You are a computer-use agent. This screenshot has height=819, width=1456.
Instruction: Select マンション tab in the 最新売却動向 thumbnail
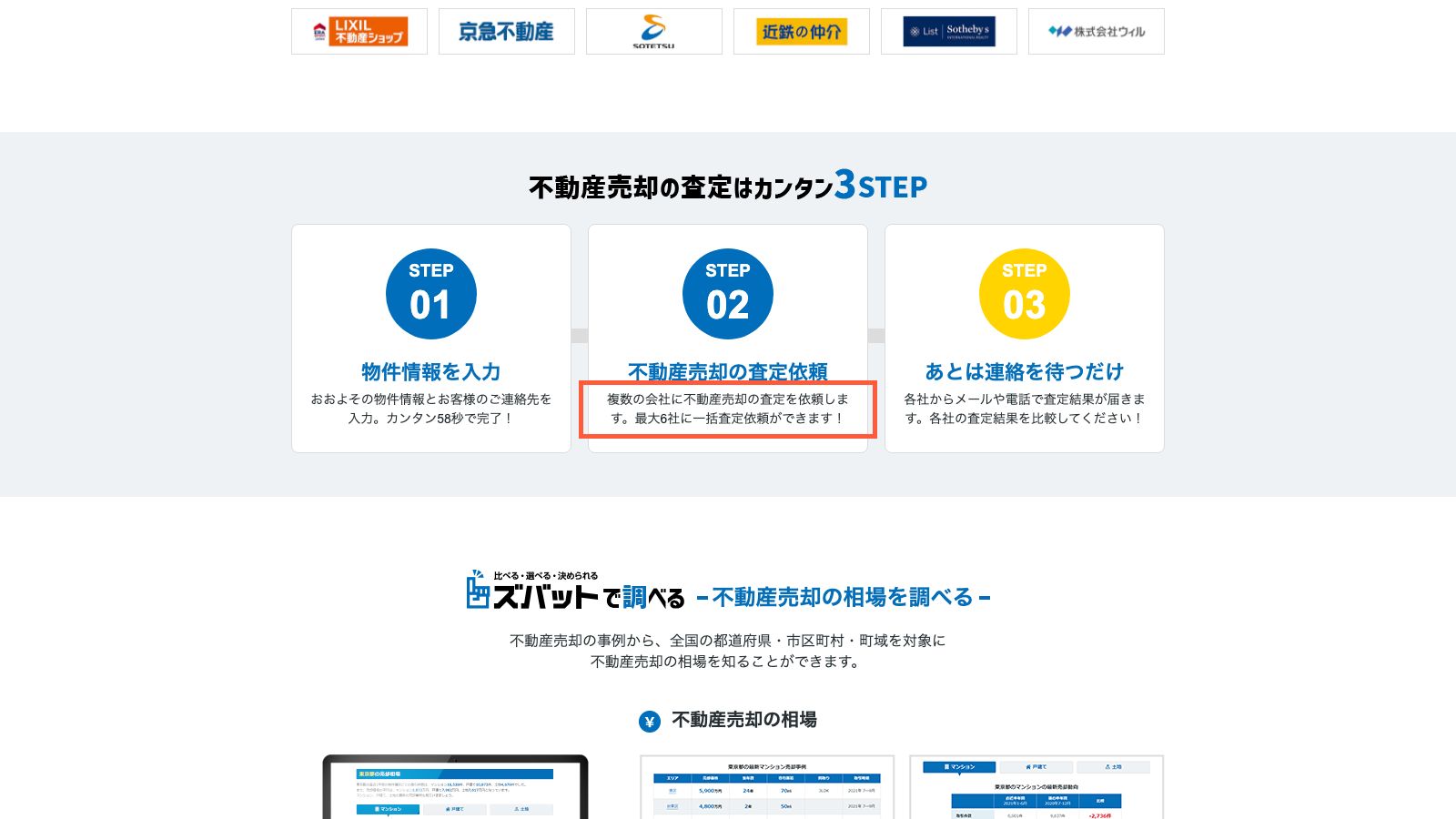pyautogui.click(x=959, y=767)
